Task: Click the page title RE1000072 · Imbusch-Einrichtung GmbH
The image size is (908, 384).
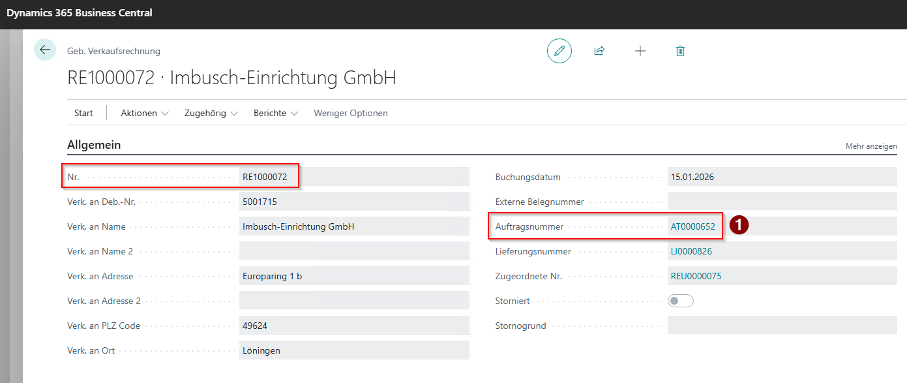Action: pos(232,78)
